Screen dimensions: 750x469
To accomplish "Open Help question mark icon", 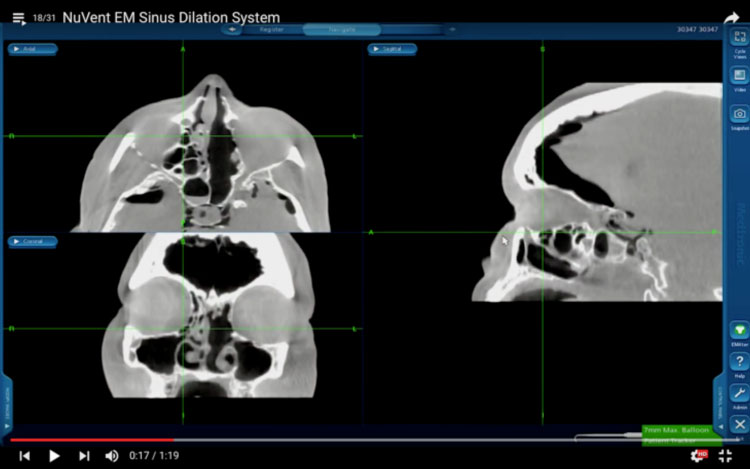I will [x=739, y=362].
